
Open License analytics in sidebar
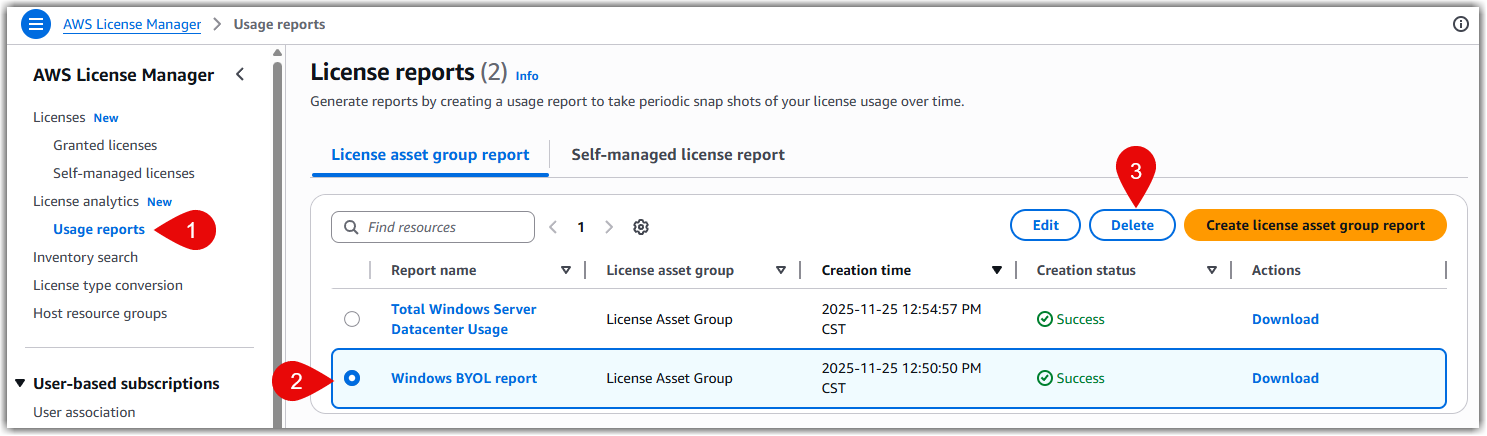[x=86, y=201]
